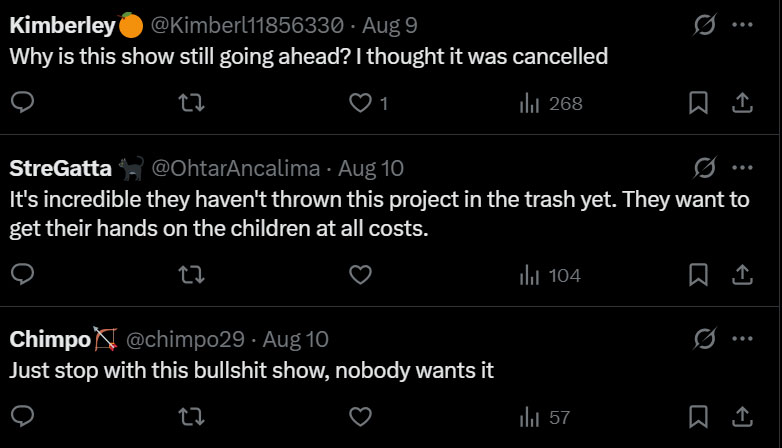View analytics for tweet with 57 views
The width and height of the screenshot is (782, 448).
pyautogui.click(x=546, y=416)
